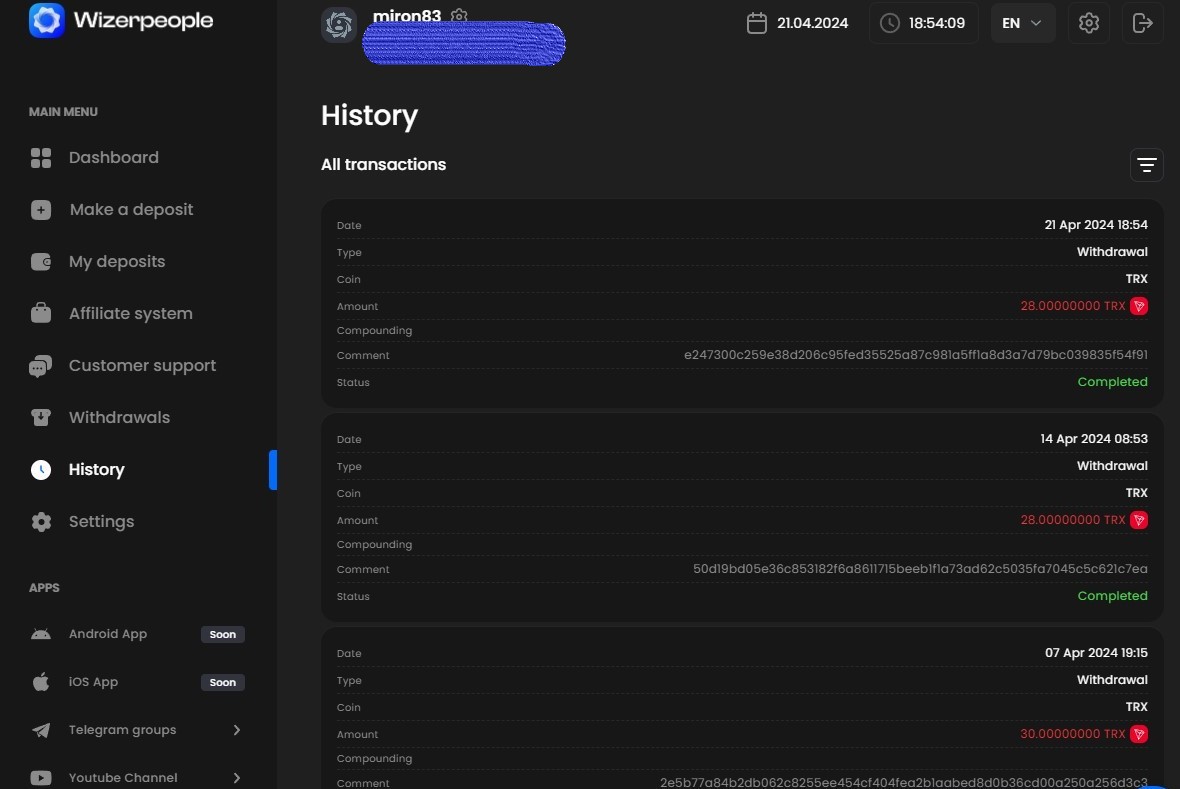Click the Withdrawals icon in the sidebar
1180x789 pixels.
pos(41,417)
